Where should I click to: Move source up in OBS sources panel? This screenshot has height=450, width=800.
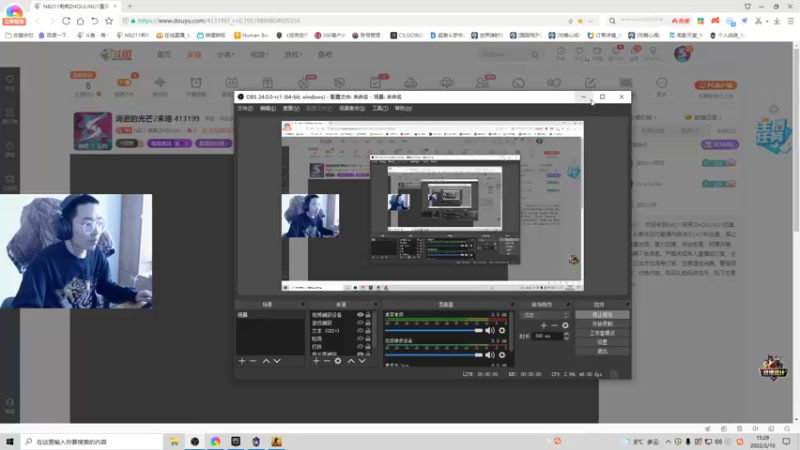351,361
